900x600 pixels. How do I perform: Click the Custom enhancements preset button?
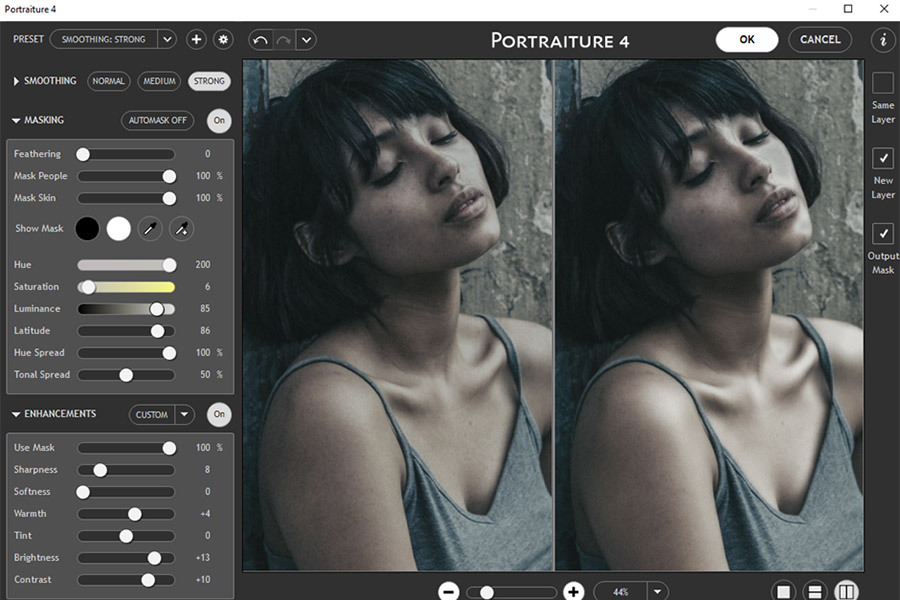click(152, 415)
